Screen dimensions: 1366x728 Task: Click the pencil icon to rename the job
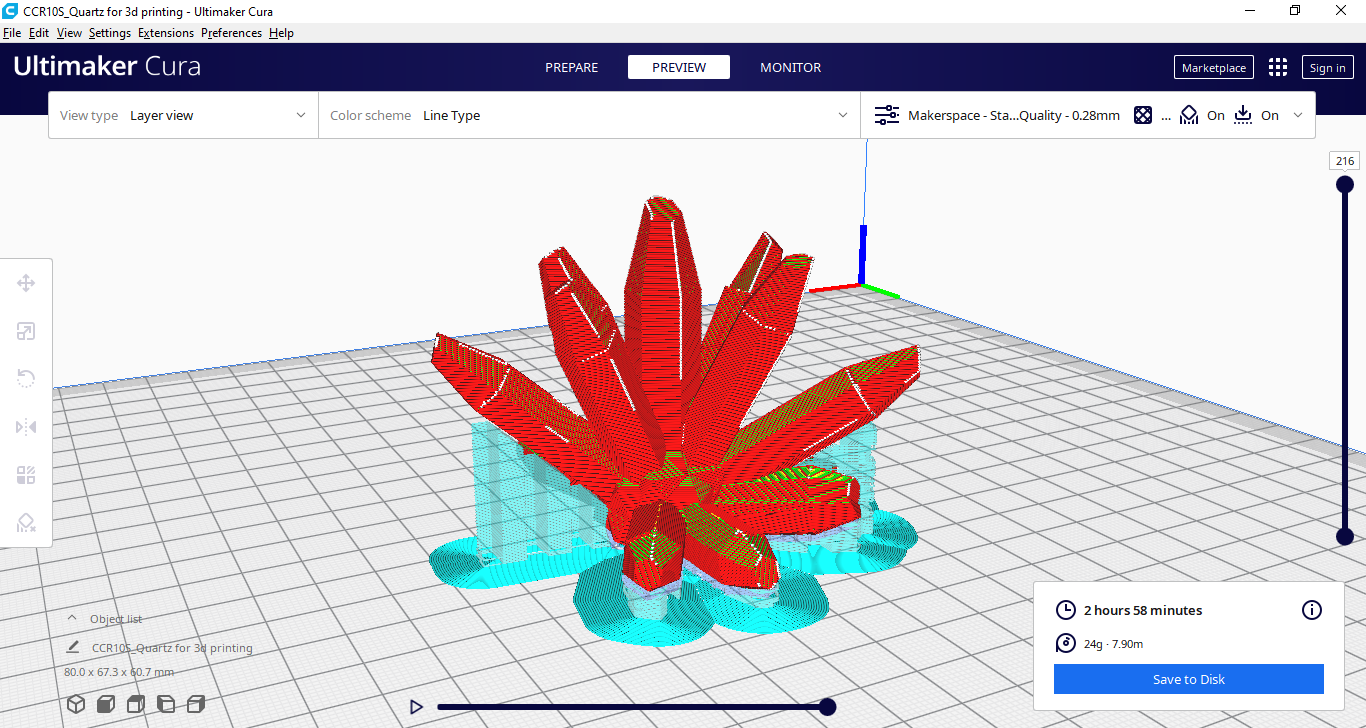click(72, 647)
